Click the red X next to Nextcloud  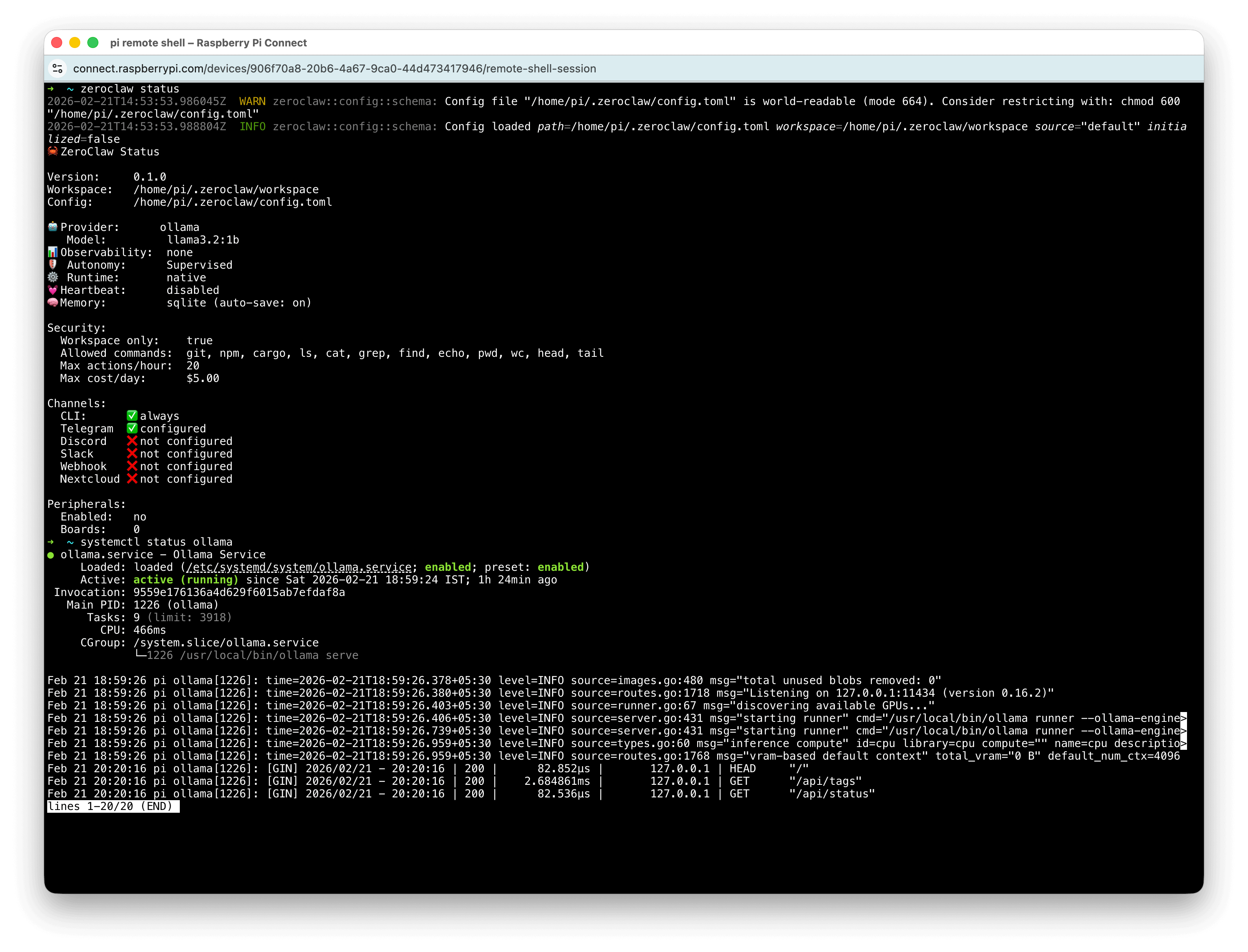[x=132, y=479]
